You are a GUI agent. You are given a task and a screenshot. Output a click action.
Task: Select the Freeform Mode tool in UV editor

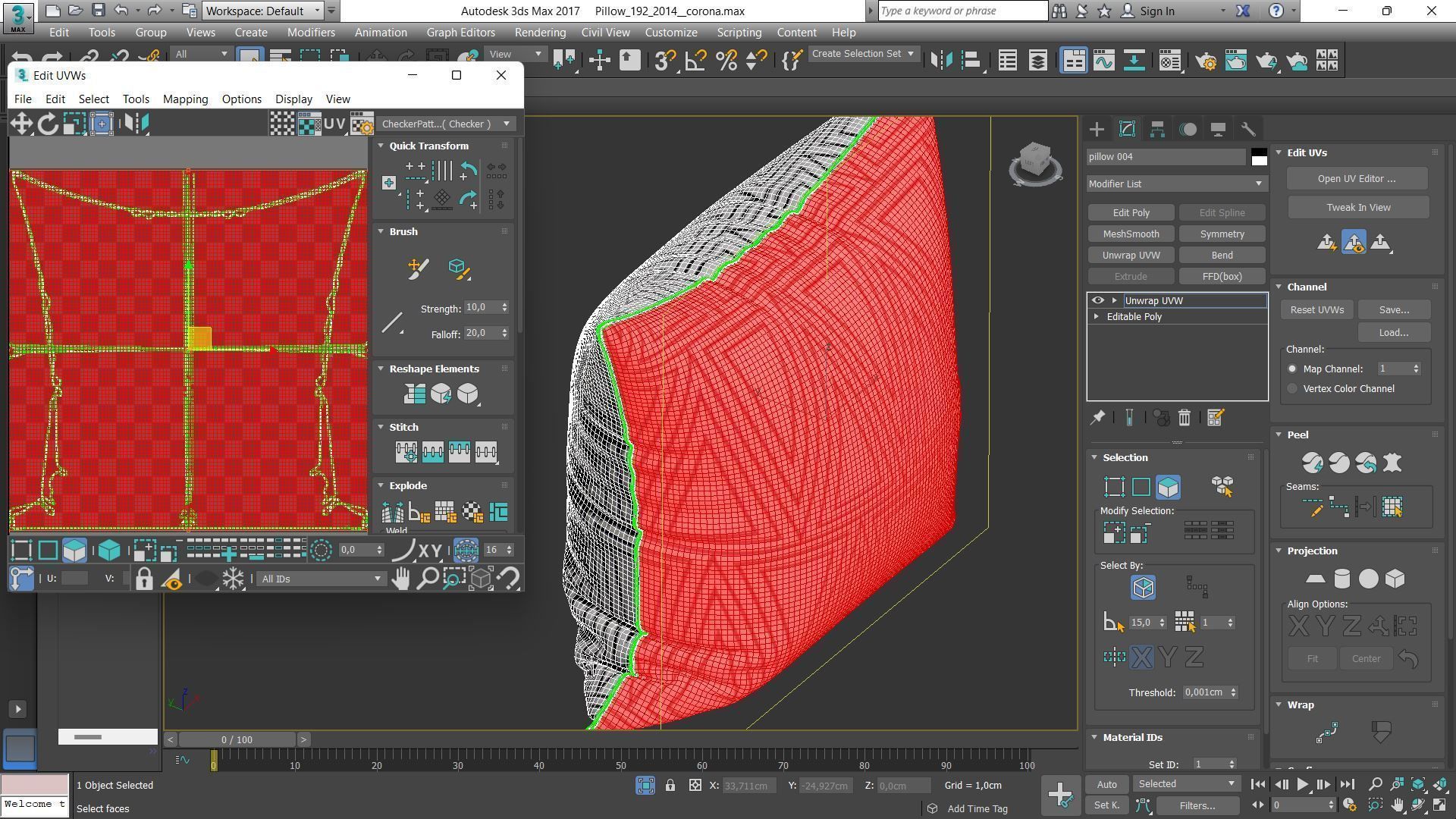point(102,124)
